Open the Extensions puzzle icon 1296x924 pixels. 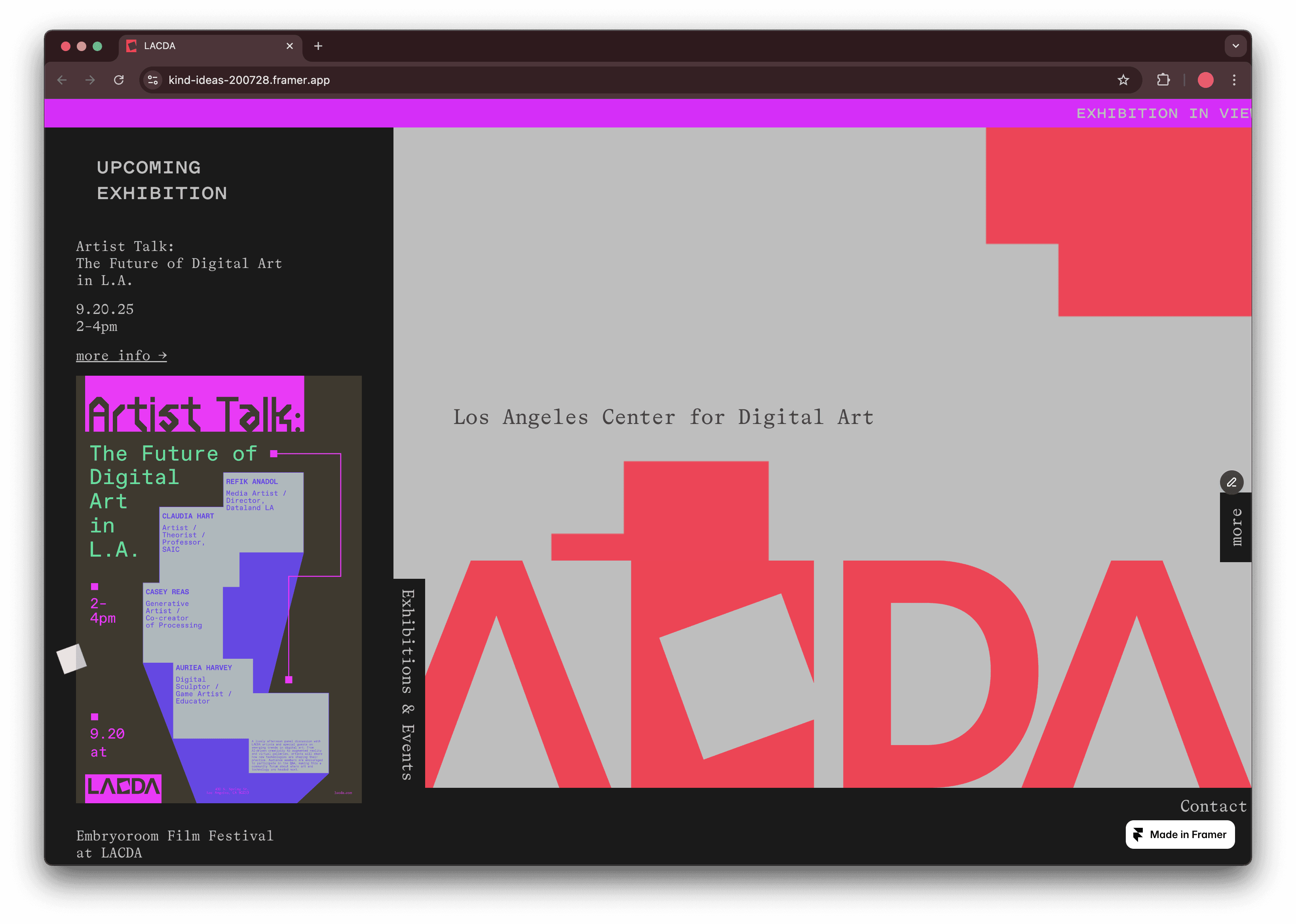(x=1163, y=80)
